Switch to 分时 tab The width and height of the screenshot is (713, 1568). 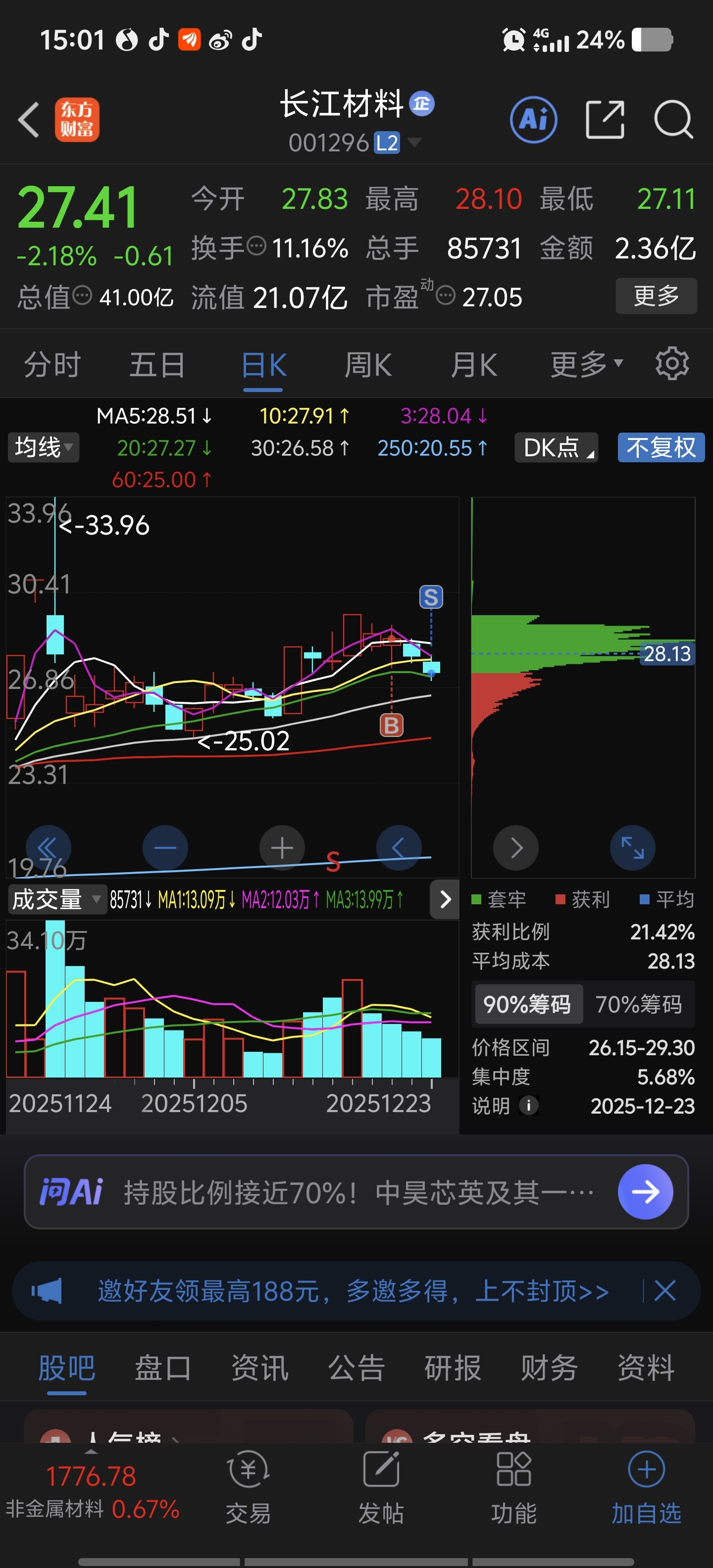click(52, 364)
